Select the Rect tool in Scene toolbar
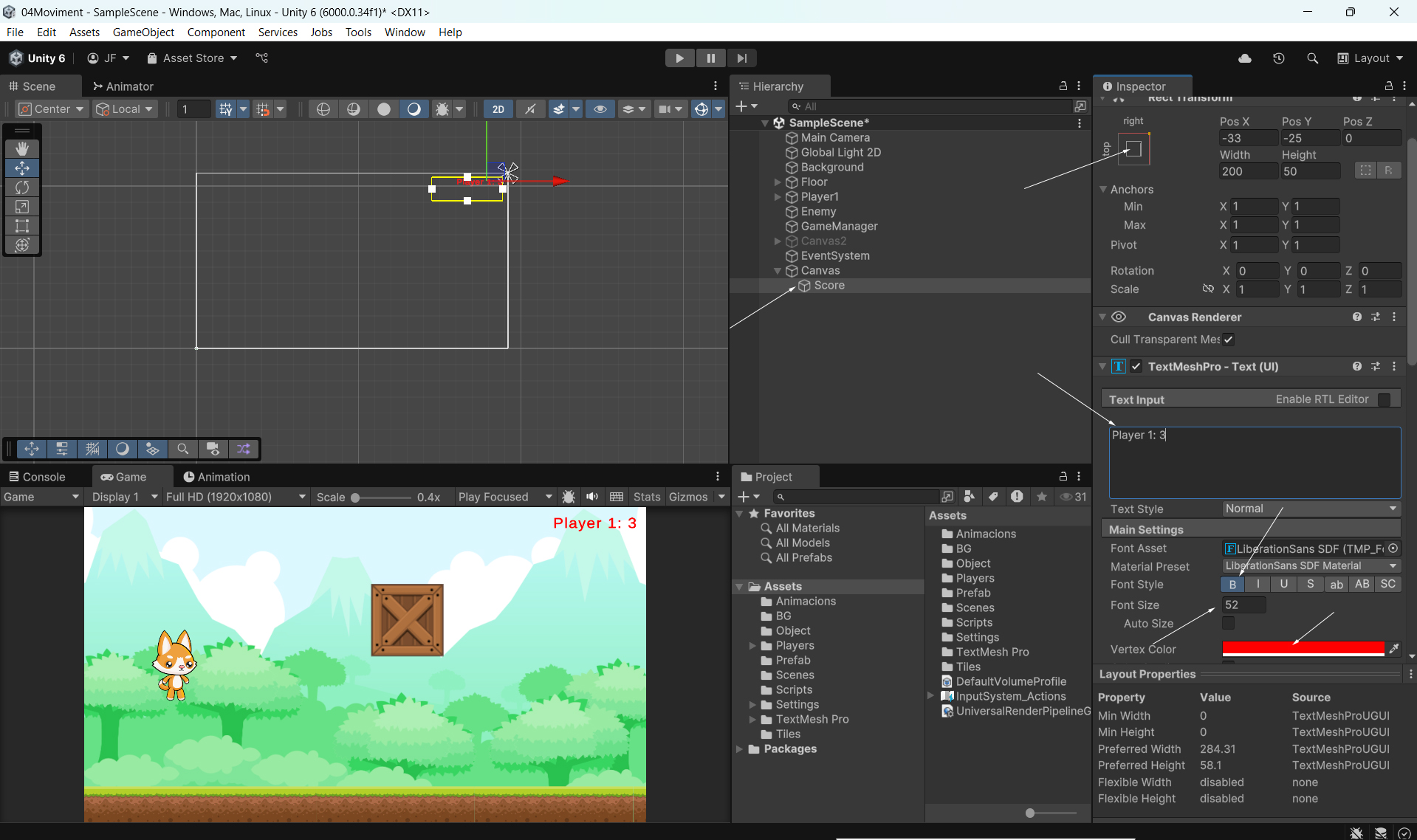The height and width of the screenshot is (840, 1417). tap(22, 226)
